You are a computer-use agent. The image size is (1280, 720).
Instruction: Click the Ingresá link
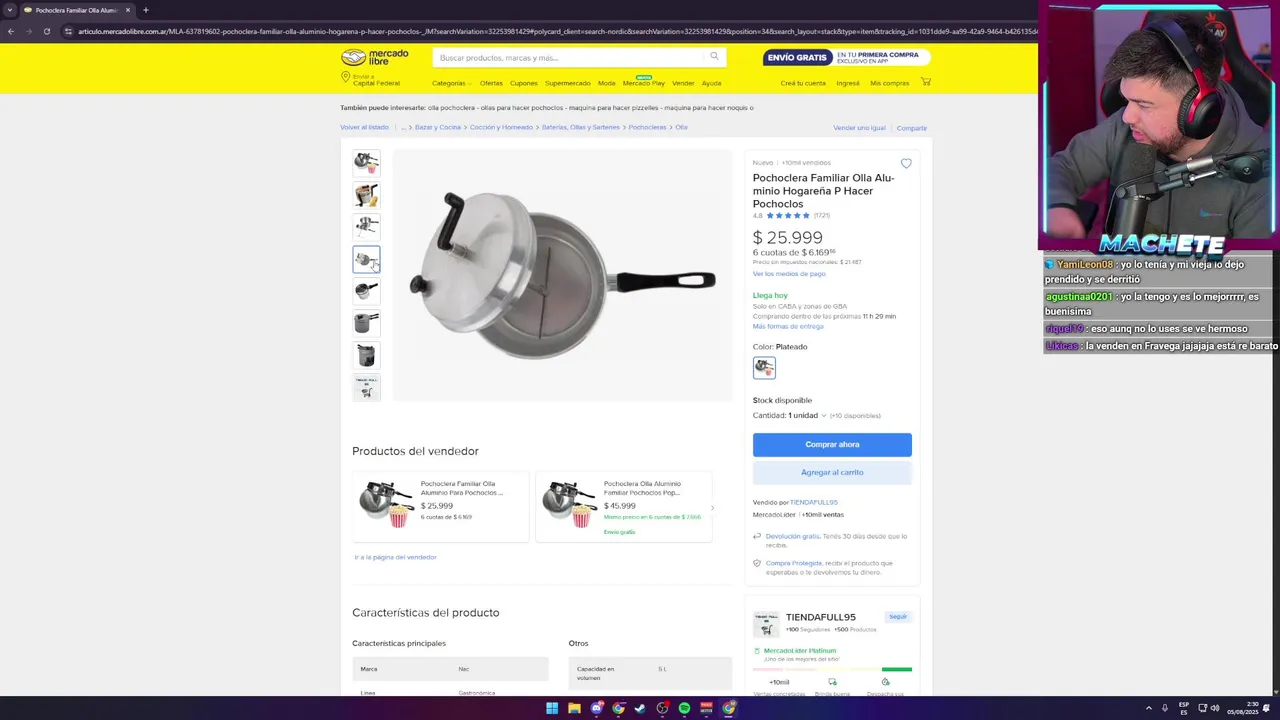point(848,83)
